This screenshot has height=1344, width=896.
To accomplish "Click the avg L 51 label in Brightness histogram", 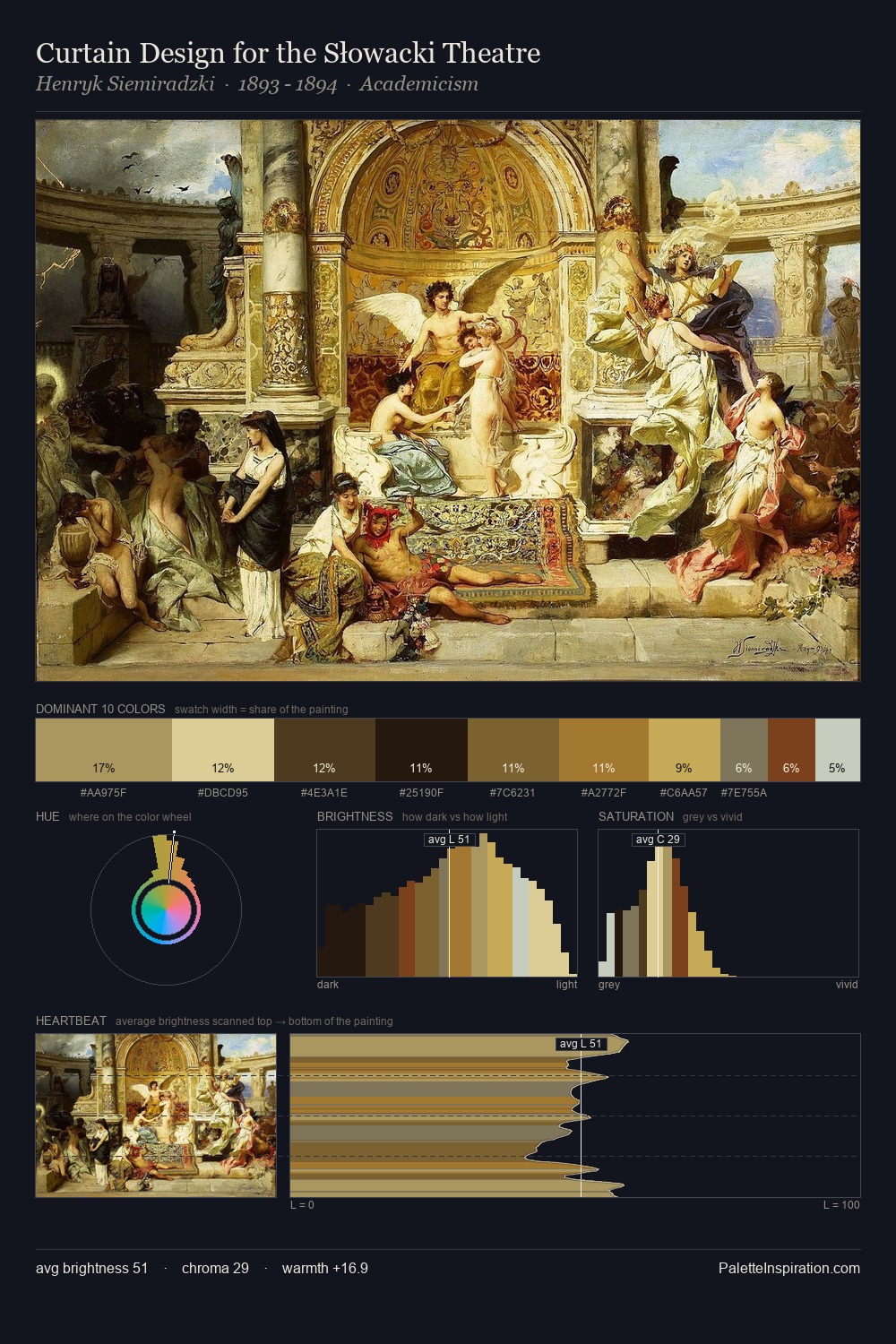I will tap(450, 840).
